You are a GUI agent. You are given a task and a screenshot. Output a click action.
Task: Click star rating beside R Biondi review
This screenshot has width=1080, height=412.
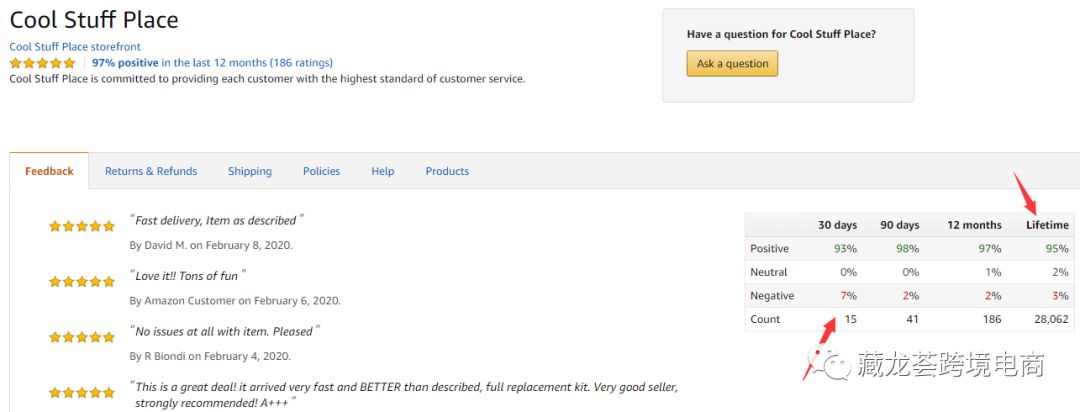(x=82, y=338)
